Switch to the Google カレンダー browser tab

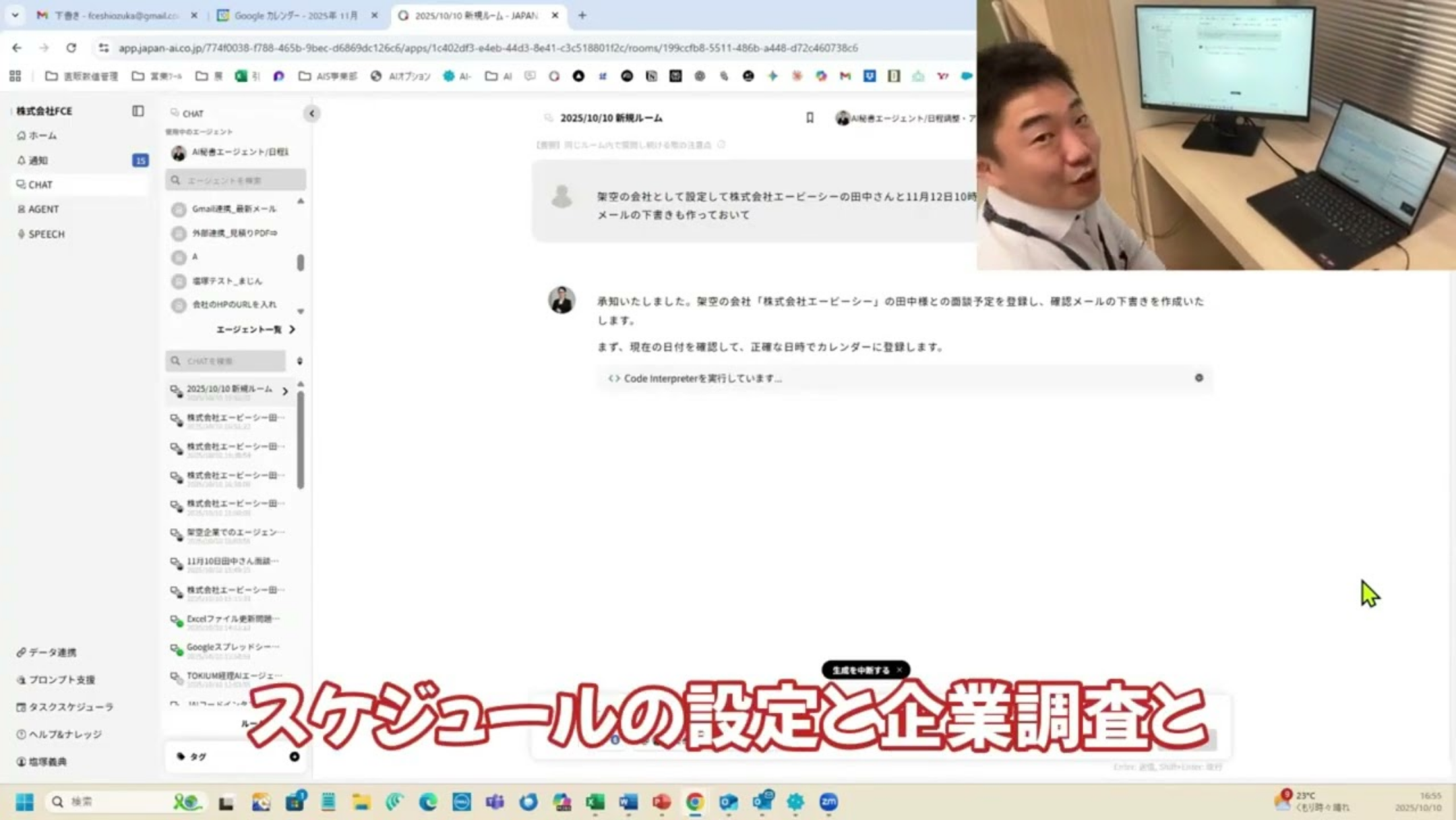(295, 16)
